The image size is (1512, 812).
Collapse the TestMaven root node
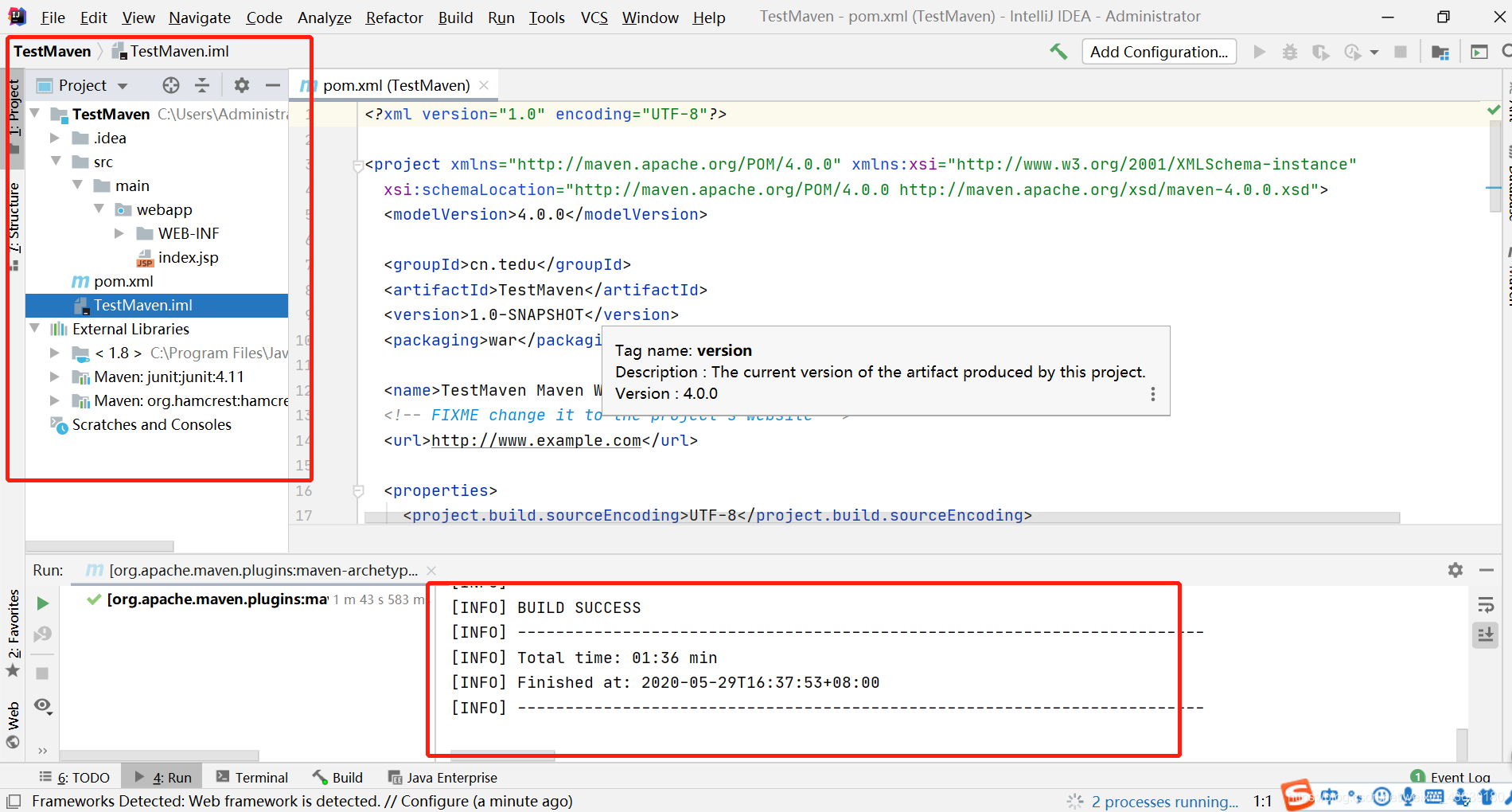(x=36, y=114)
